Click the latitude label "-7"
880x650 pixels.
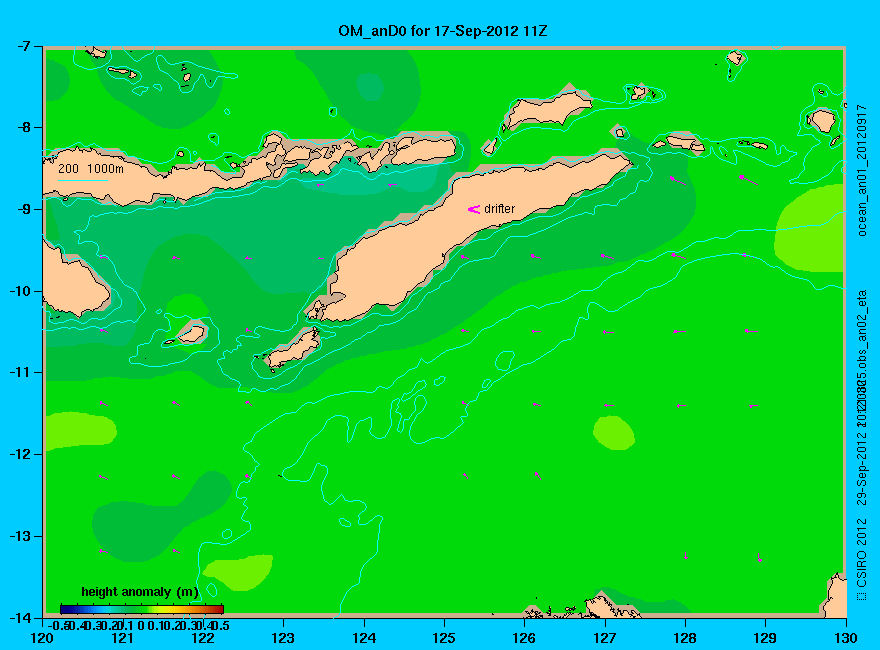tap(24, 47)
